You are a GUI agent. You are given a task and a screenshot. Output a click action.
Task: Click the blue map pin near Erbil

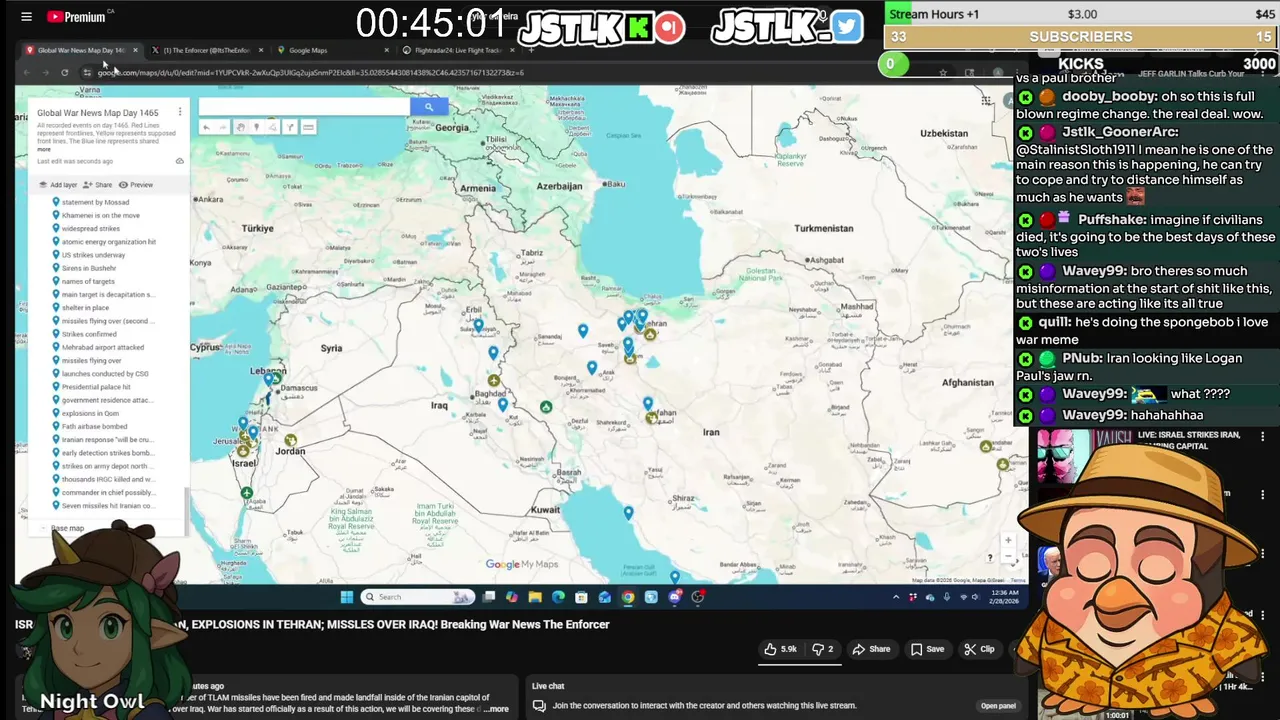(478, 325)
